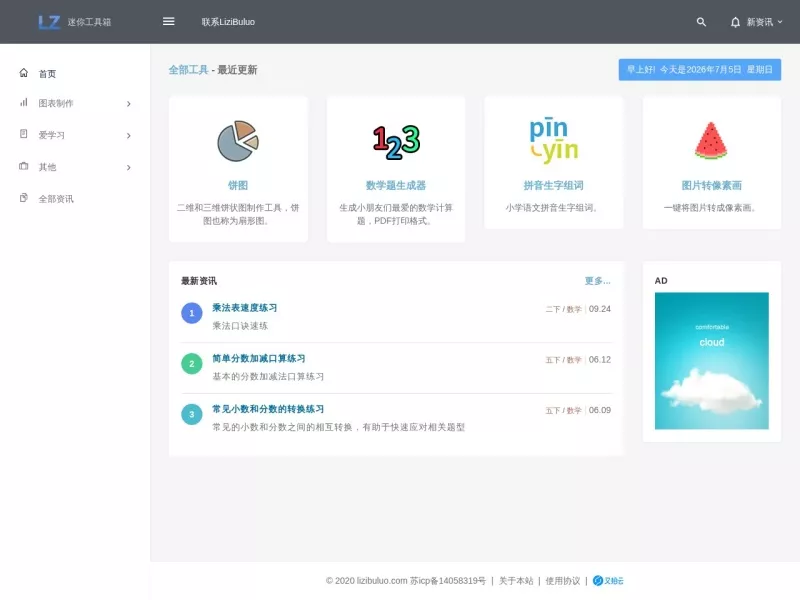Screen dimensions: 800x600
Task: Expand the 图表制作 chevron
Action: 129,104
